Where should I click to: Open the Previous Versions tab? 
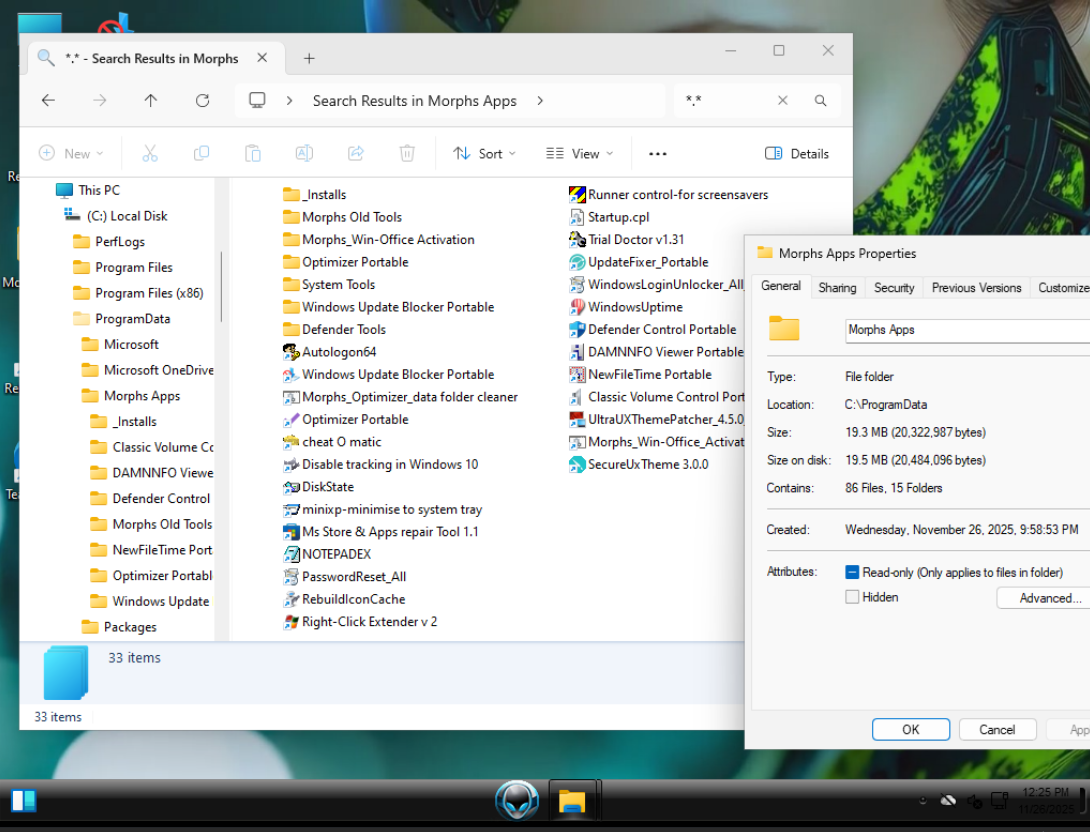pos(976,287)
